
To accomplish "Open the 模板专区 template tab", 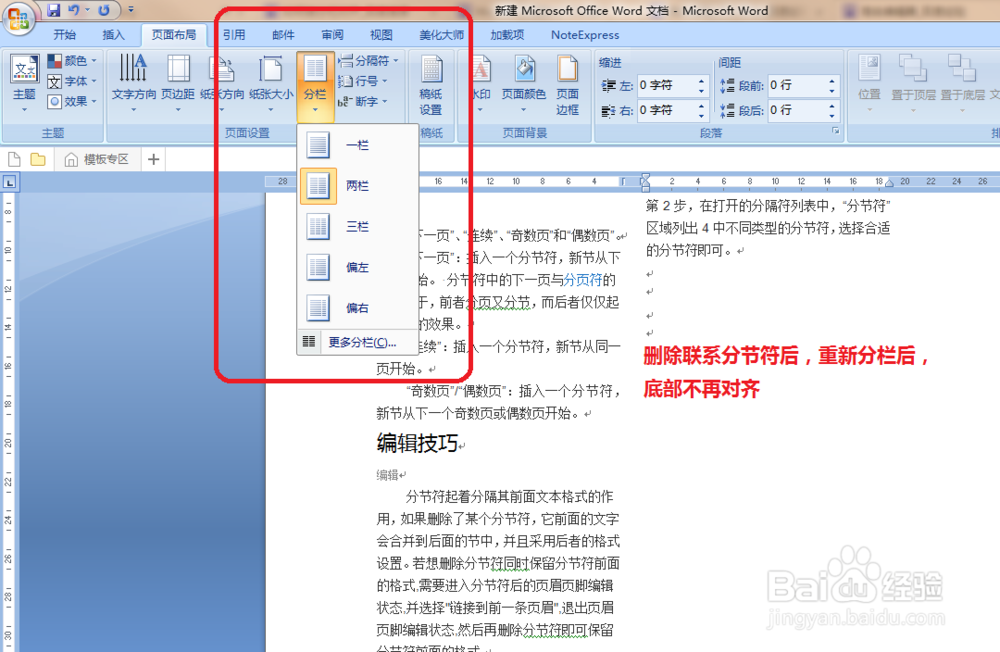I will (x=98, y=159).
